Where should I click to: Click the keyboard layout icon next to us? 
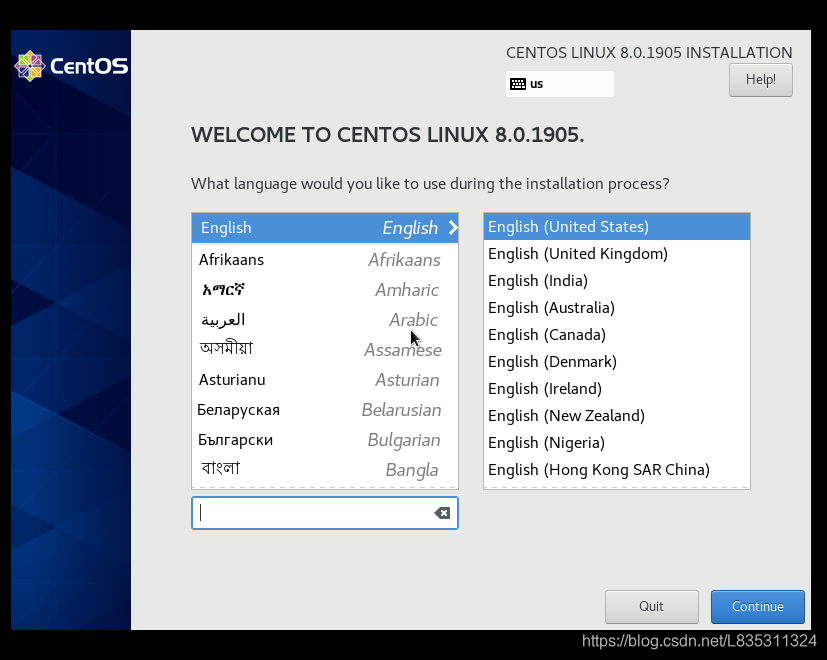[x=517, y=84]
